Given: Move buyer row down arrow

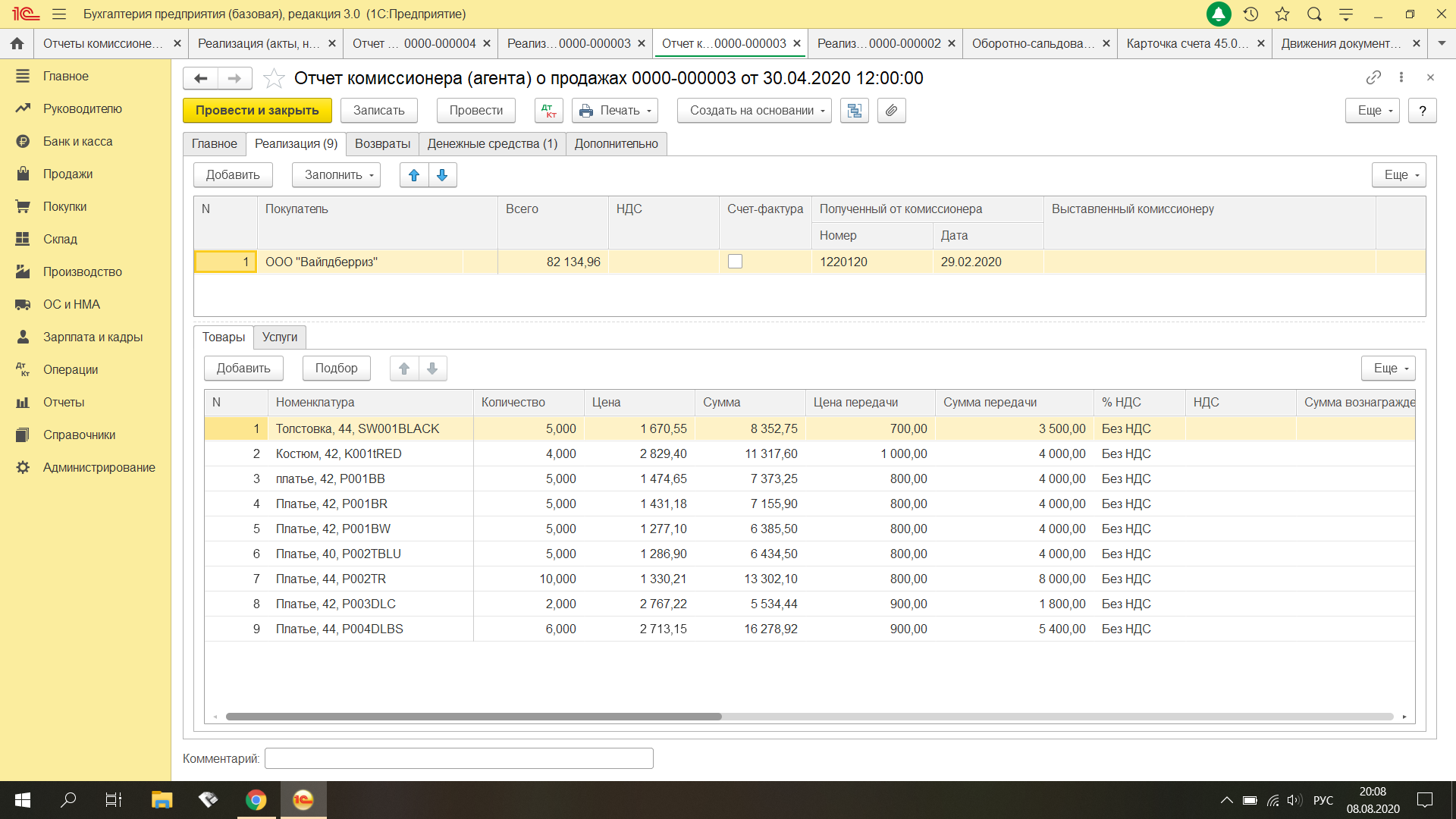Looking at the screenshot, I should click(442, 175).
